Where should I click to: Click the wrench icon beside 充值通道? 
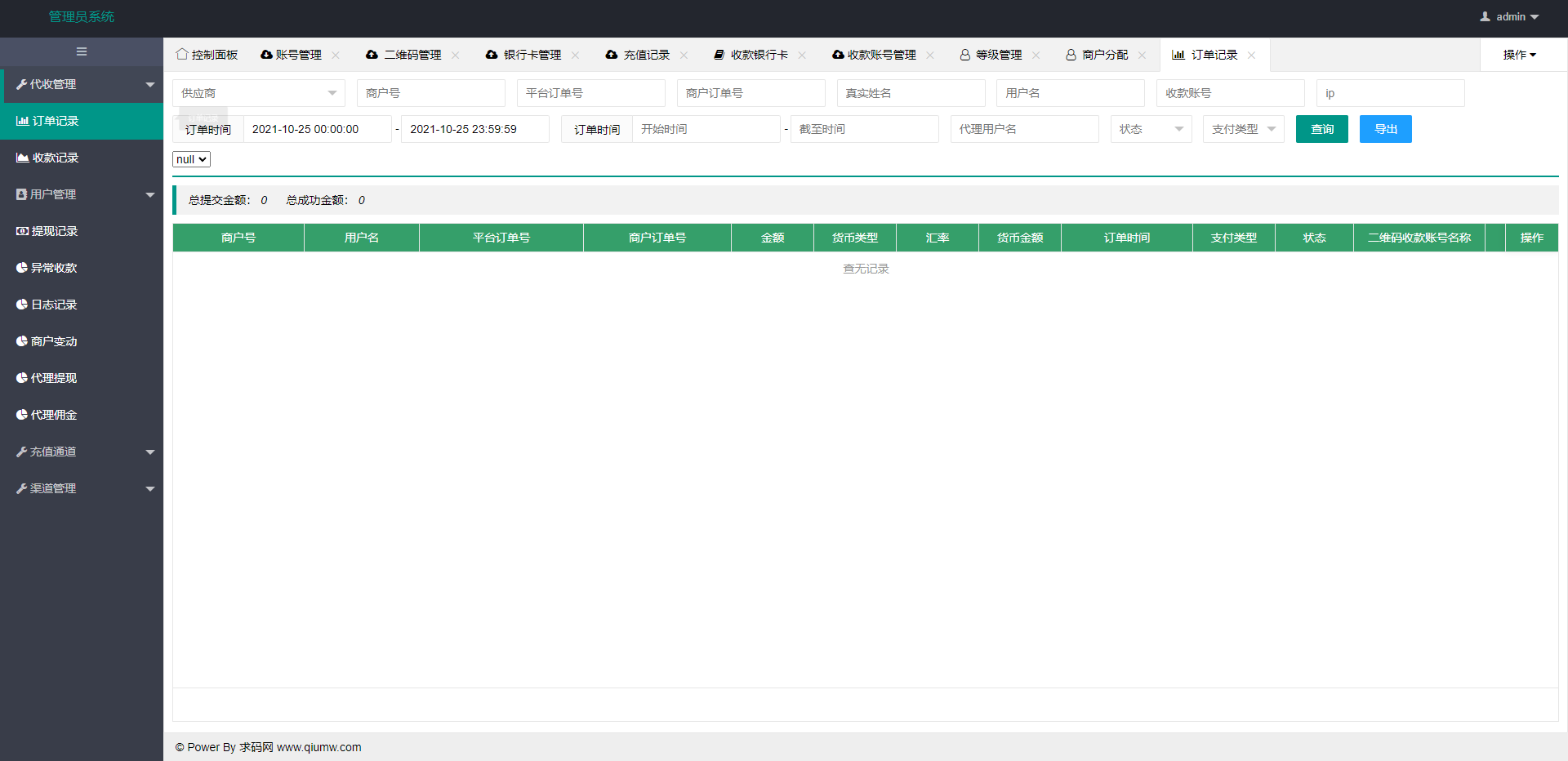pyautogui.click(x=22, y=452)
